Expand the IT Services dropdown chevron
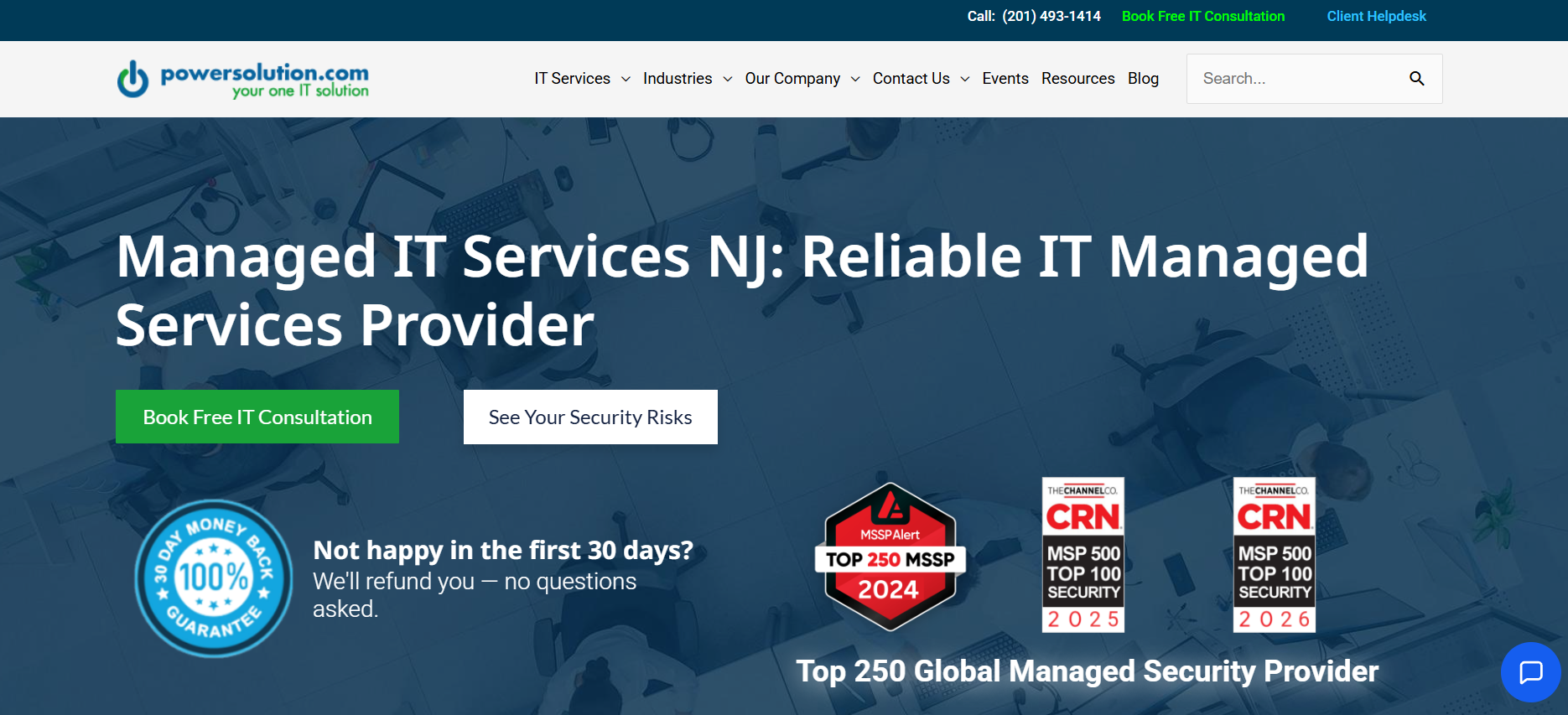This screenshot has width=1568, height=715. 626,79
